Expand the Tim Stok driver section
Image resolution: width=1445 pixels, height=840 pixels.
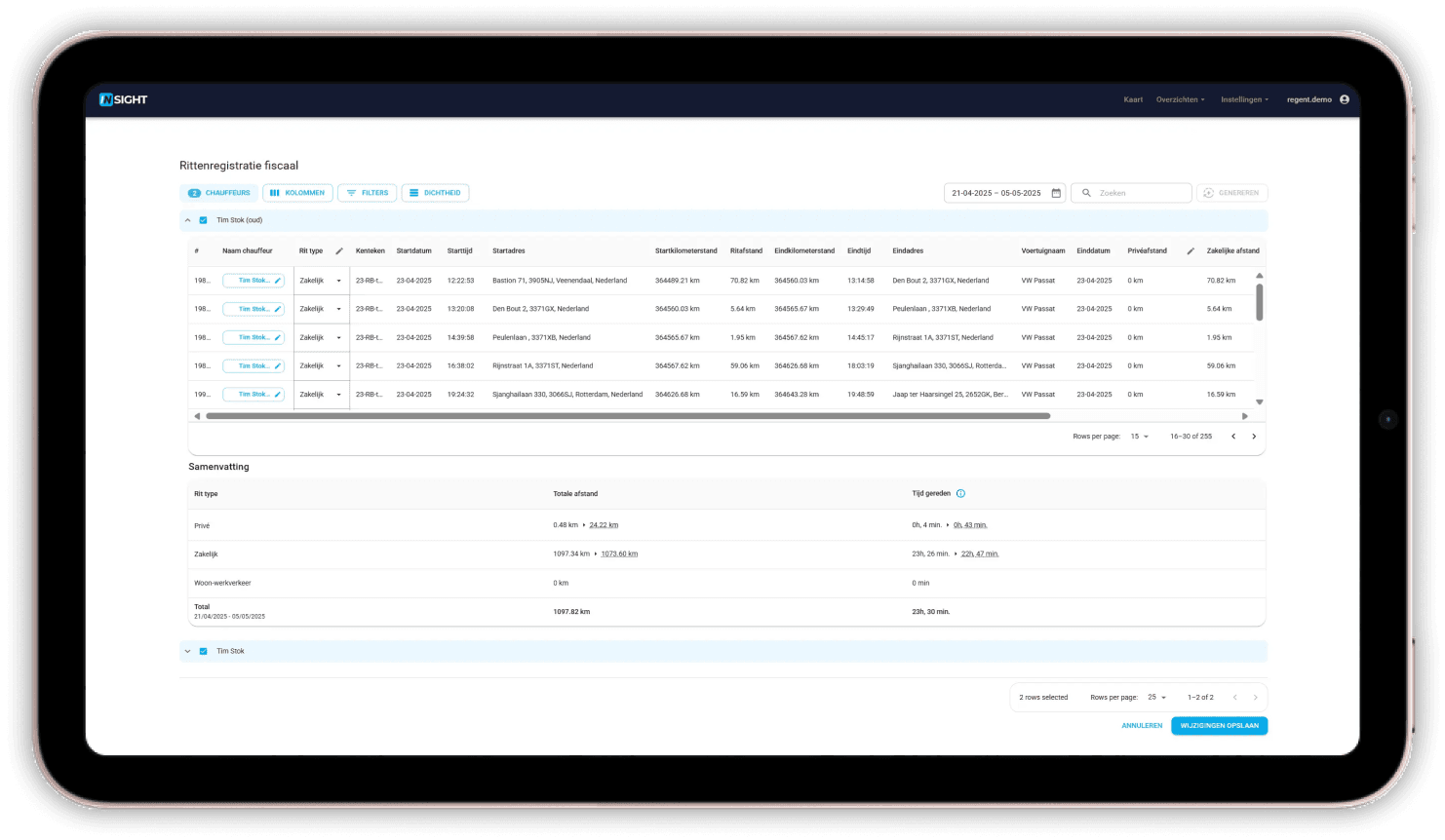[x=188, y=651]
